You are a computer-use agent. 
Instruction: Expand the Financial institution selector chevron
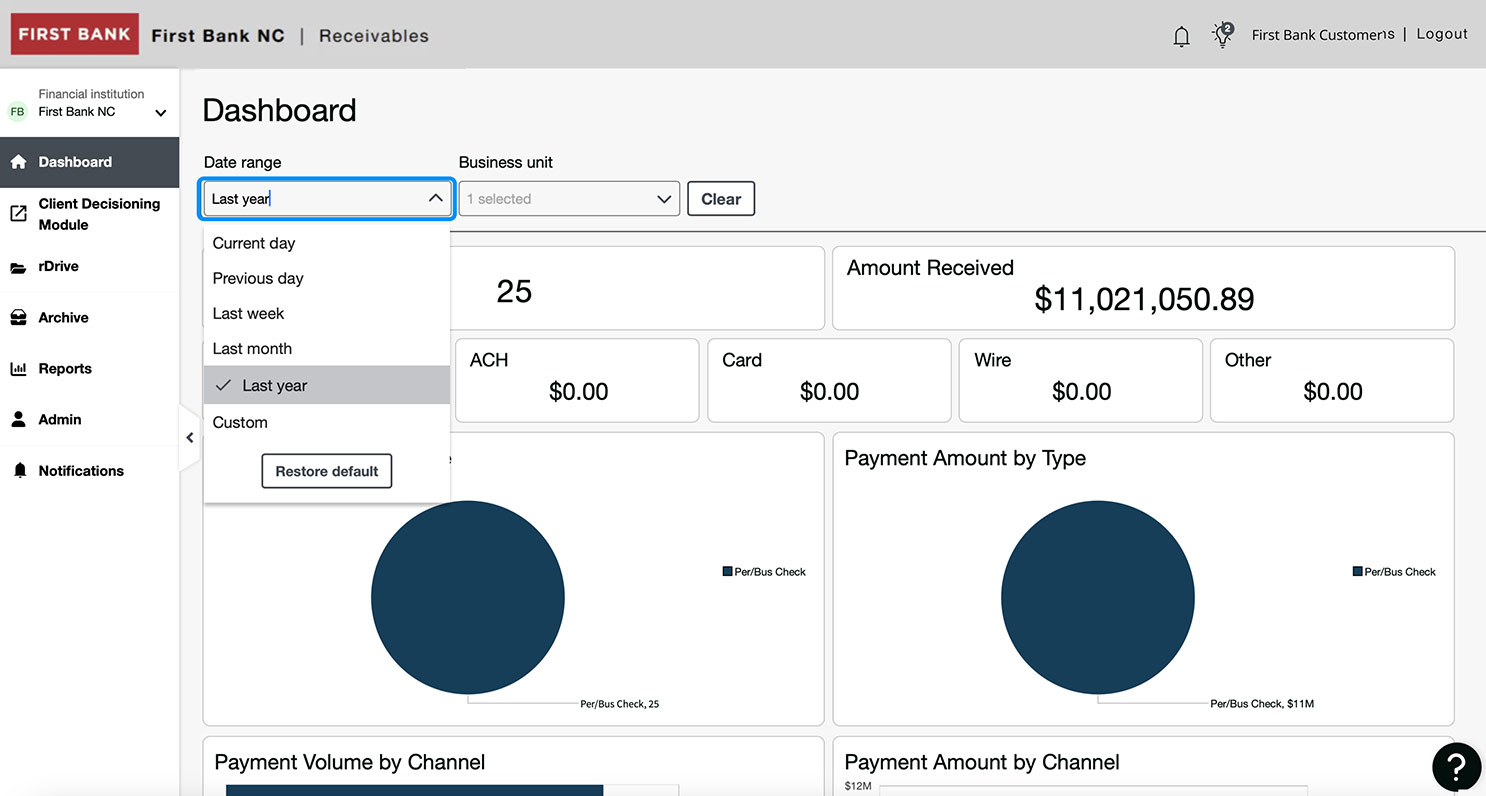click(161, 113)
